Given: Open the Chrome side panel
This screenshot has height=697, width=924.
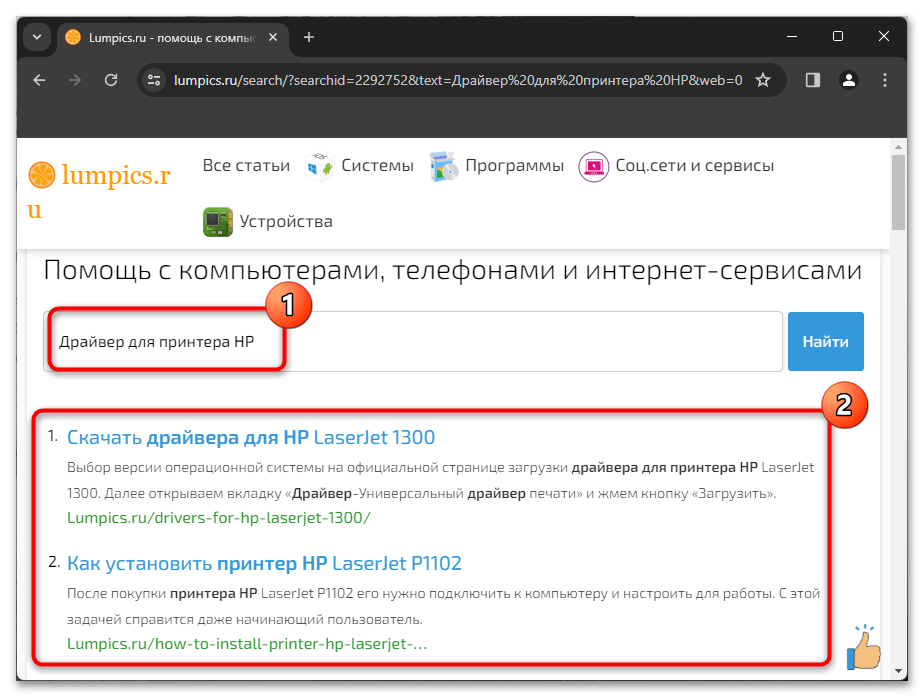Looking at the screenshot, I should pyautogui.click(x=813, y=80).
